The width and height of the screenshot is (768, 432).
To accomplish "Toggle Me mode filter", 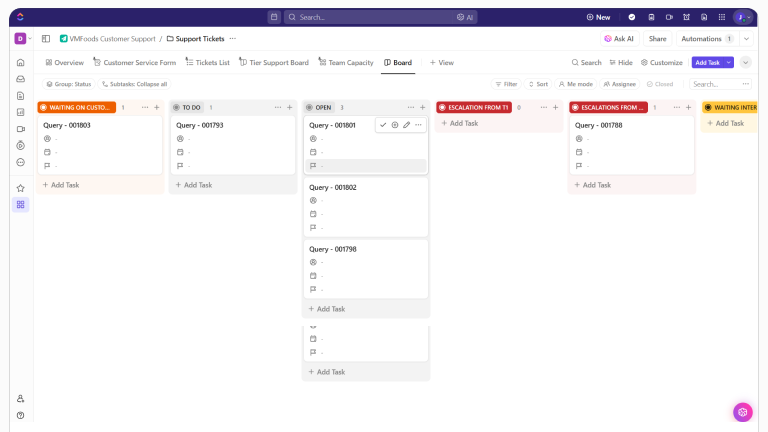I will [x=576, y=84].
